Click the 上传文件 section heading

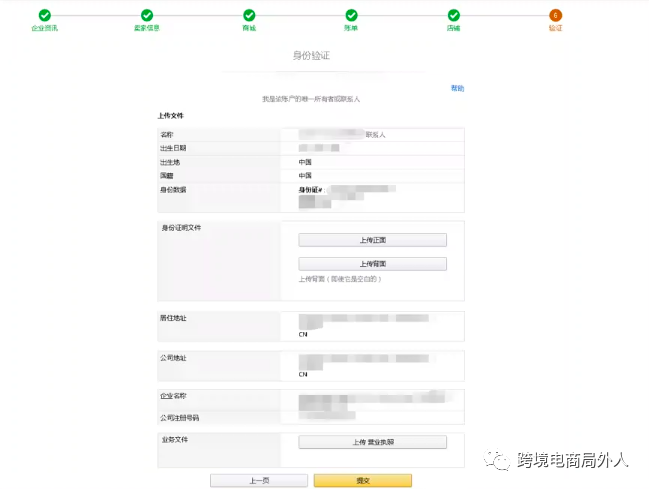point(171,116)
